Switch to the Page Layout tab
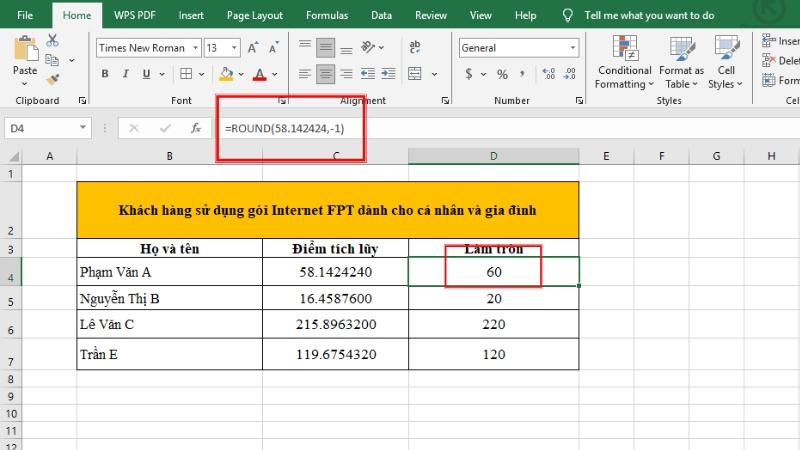Image resolution: width=800 pixels, height=450 pixels. click(x=255, y=15)
